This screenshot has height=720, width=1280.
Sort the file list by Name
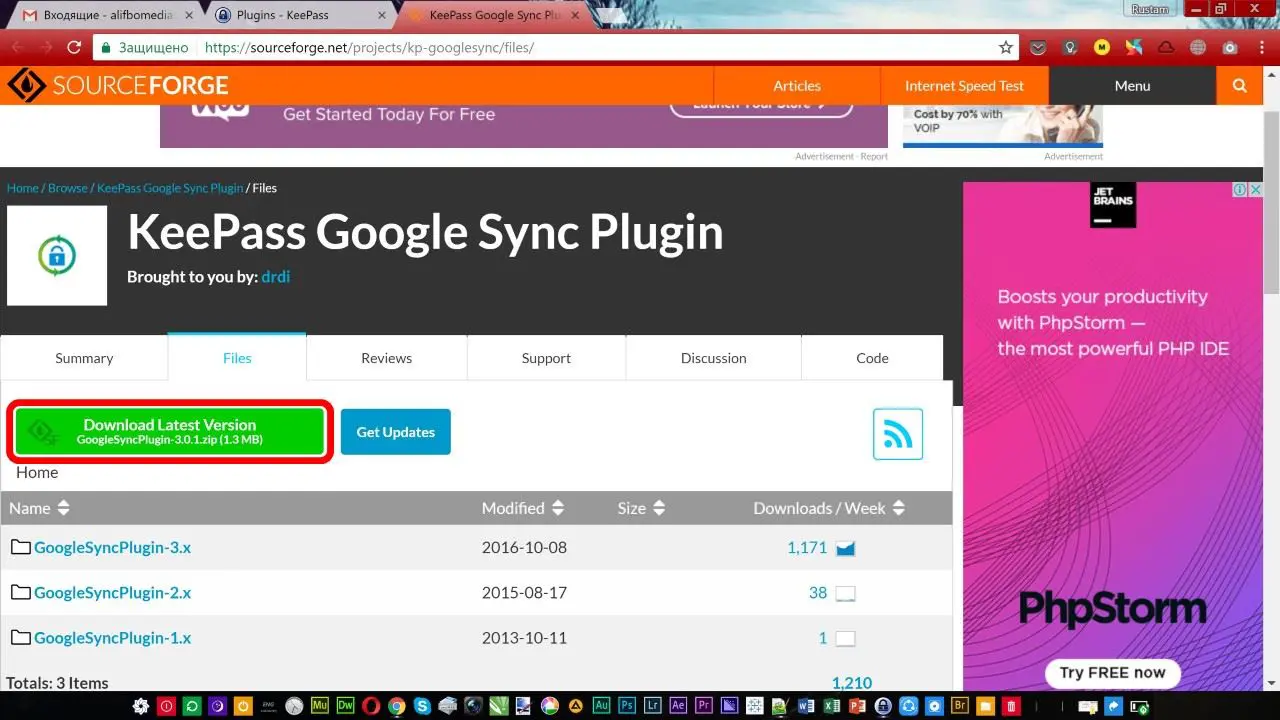point(40,508)
